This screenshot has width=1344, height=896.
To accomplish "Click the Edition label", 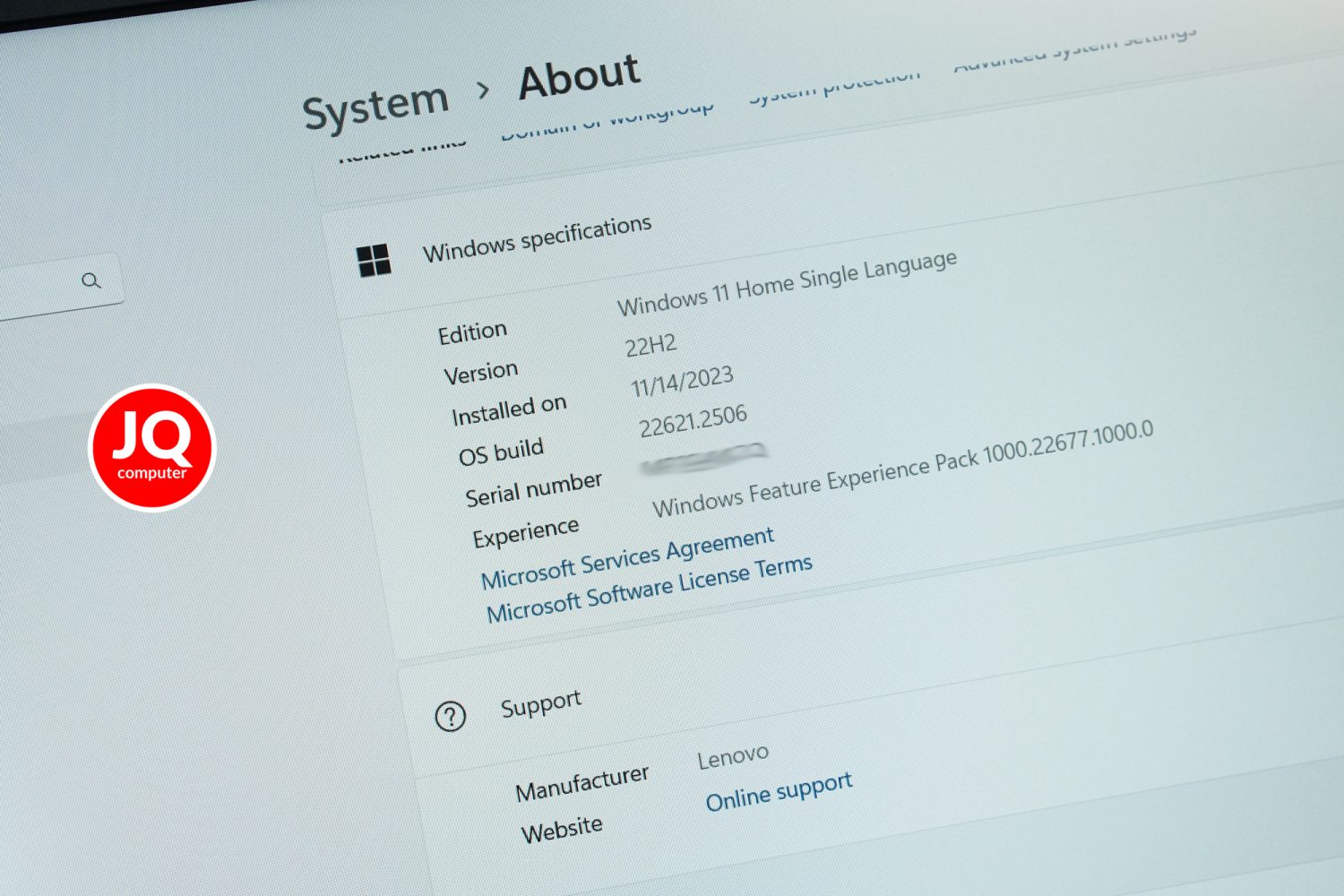I will coord(472,332).
